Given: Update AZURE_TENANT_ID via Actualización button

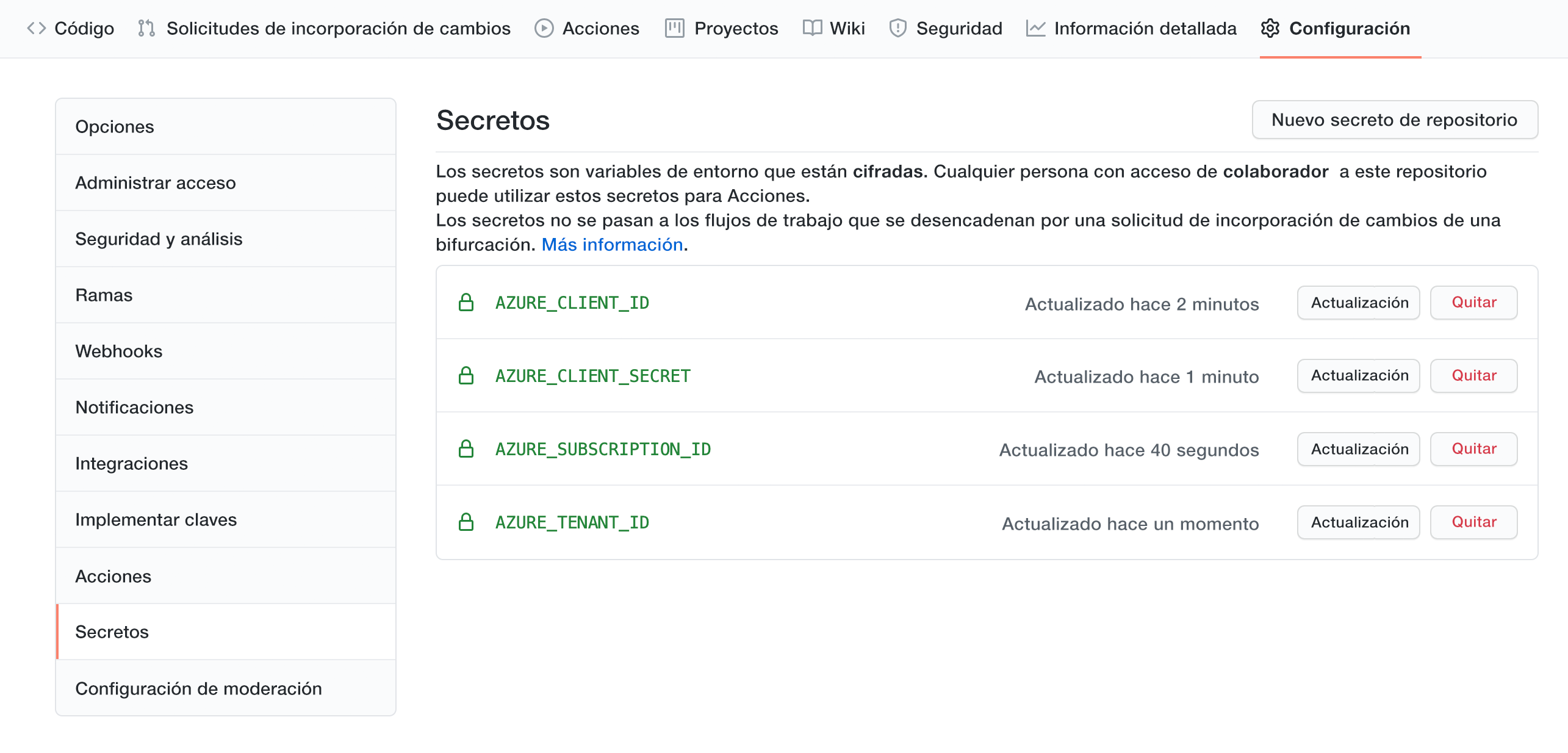Looking at the screenshot, I should coord(1359,522).
